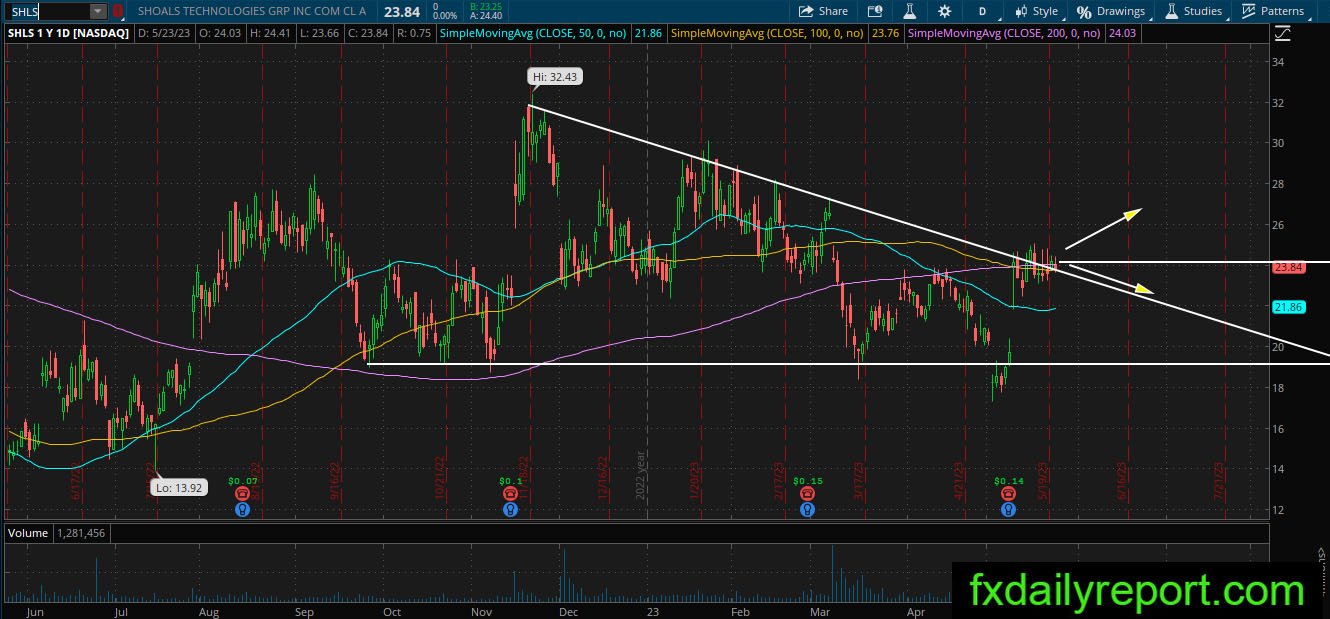This screenshot has height=619, width=1330.
Task: Open the Patterns menu
Action: click(1273, 11)
